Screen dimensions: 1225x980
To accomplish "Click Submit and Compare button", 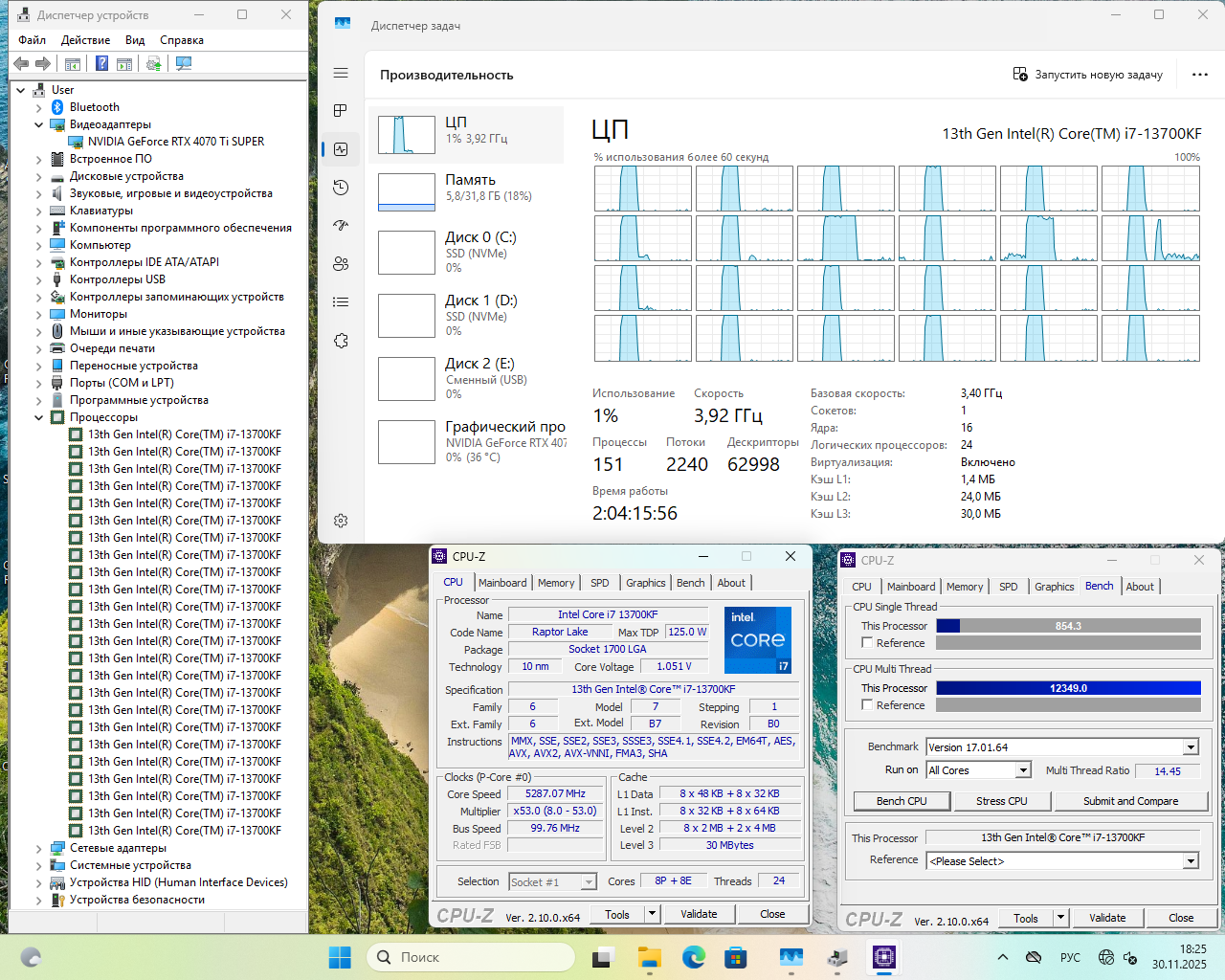I will tap(1130, 801).
